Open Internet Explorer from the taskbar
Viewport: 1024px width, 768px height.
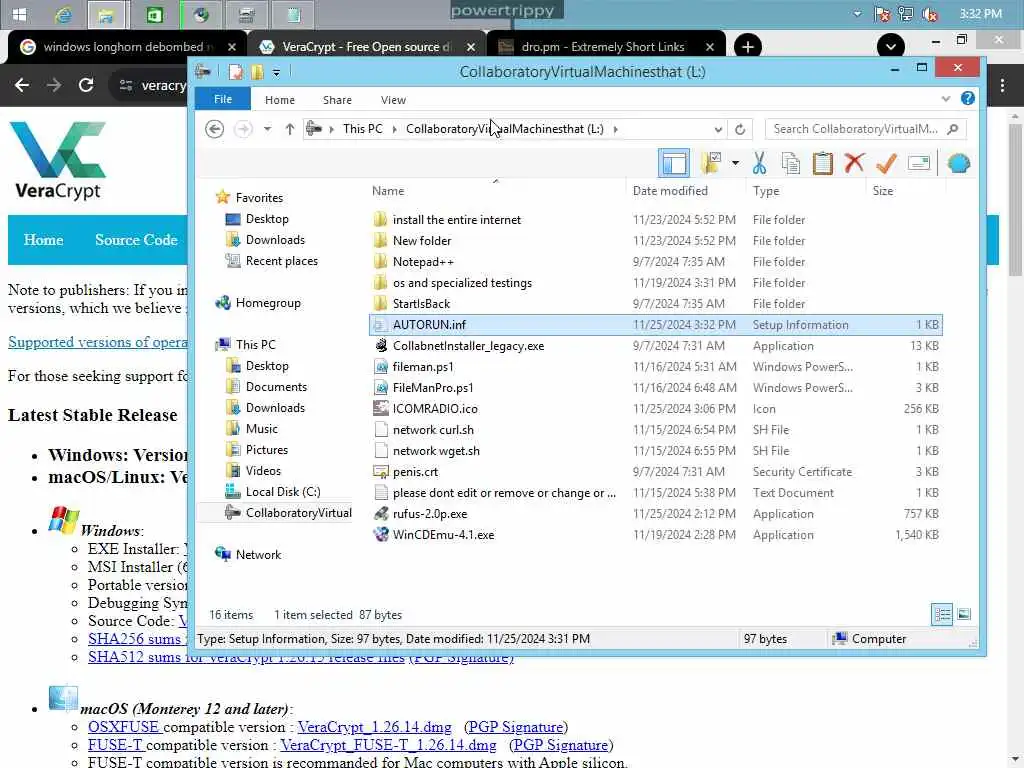pos(63,14)
